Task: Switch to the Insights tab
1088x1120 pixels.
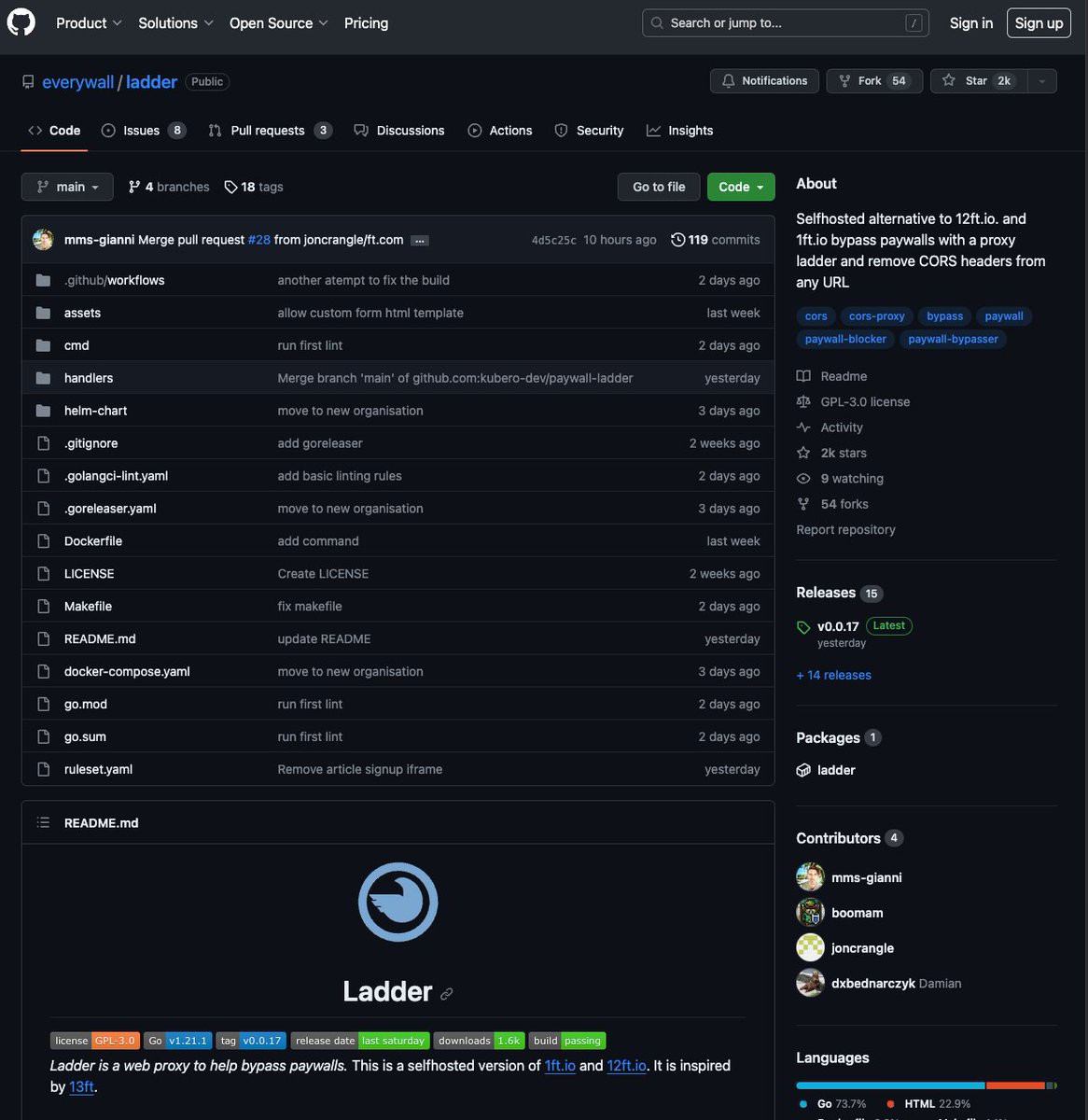Action: tap(680, 131)
